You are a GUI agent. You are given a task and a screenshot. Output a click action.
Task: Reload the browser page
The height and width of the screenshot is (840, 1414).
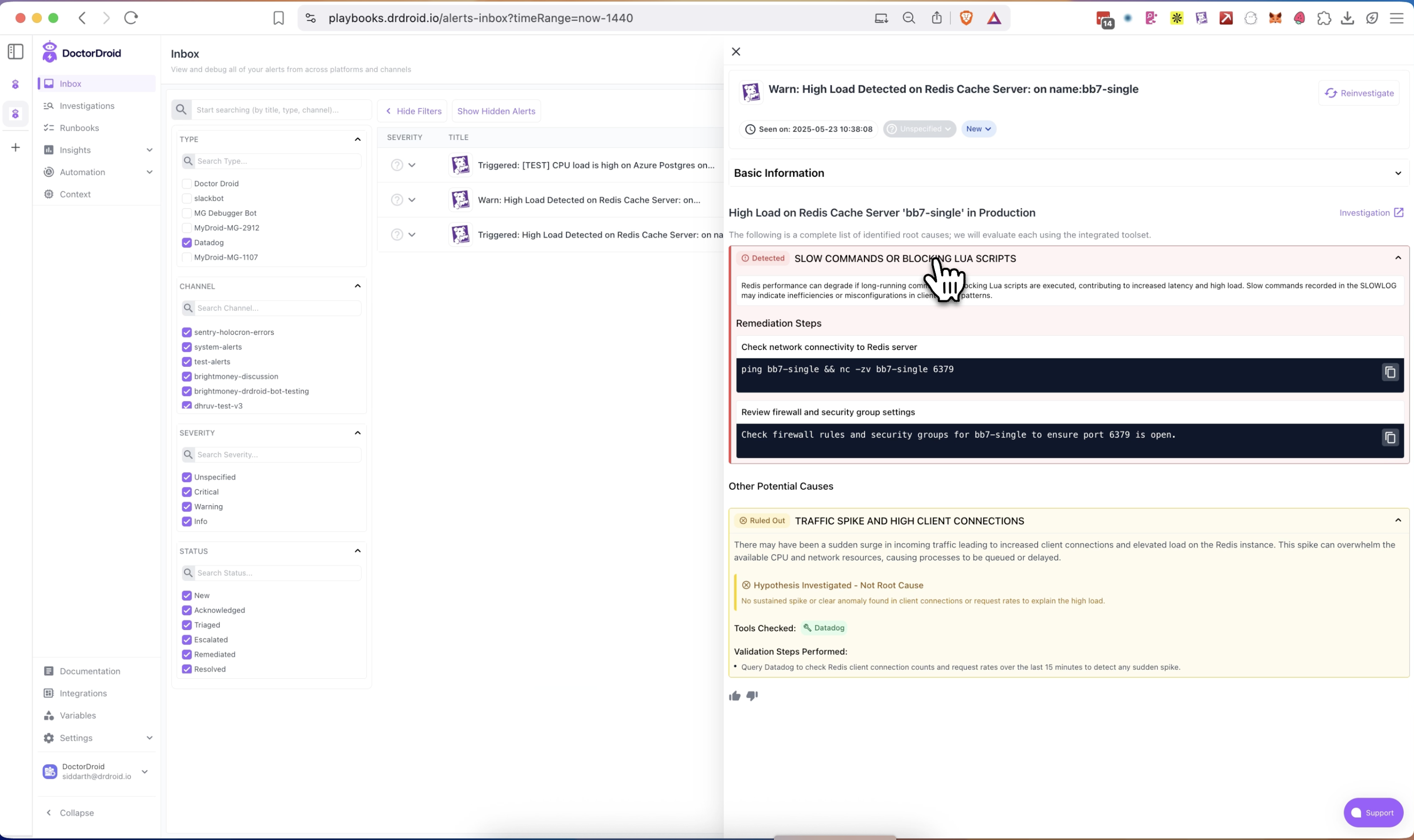(x=131, y=18)
